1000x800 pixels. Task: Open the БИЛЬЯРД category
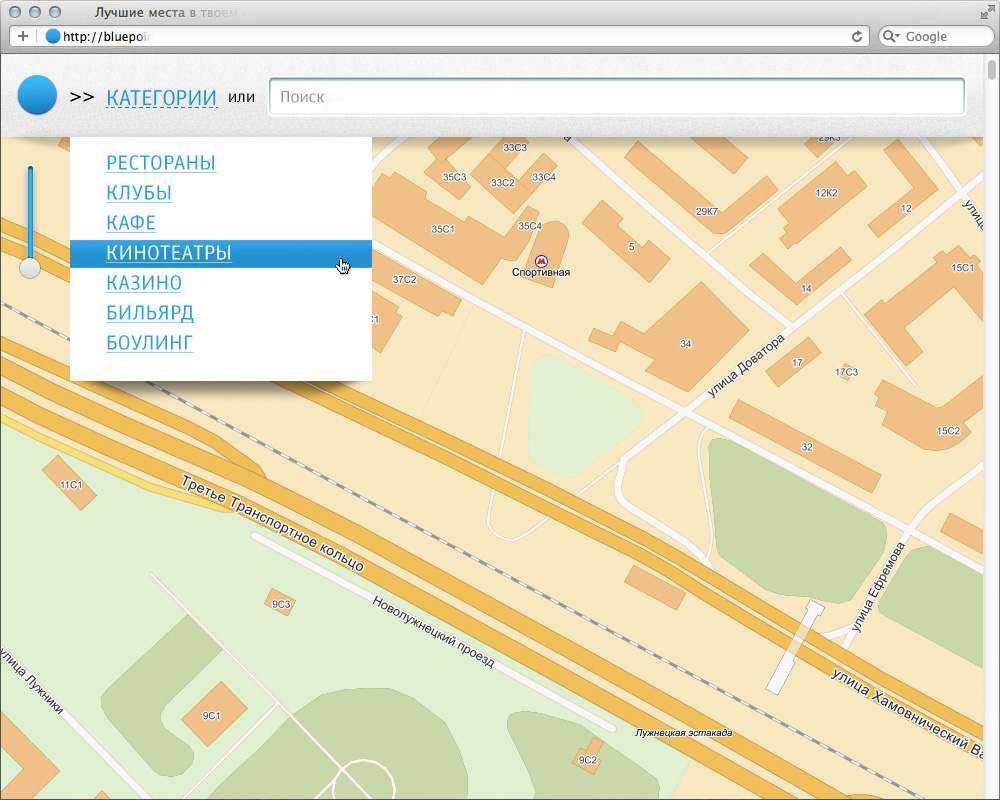coord(150,313)
